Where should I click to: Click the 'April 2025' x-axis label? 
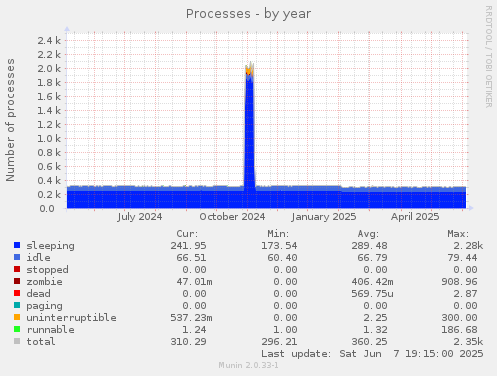click(415, 217)
